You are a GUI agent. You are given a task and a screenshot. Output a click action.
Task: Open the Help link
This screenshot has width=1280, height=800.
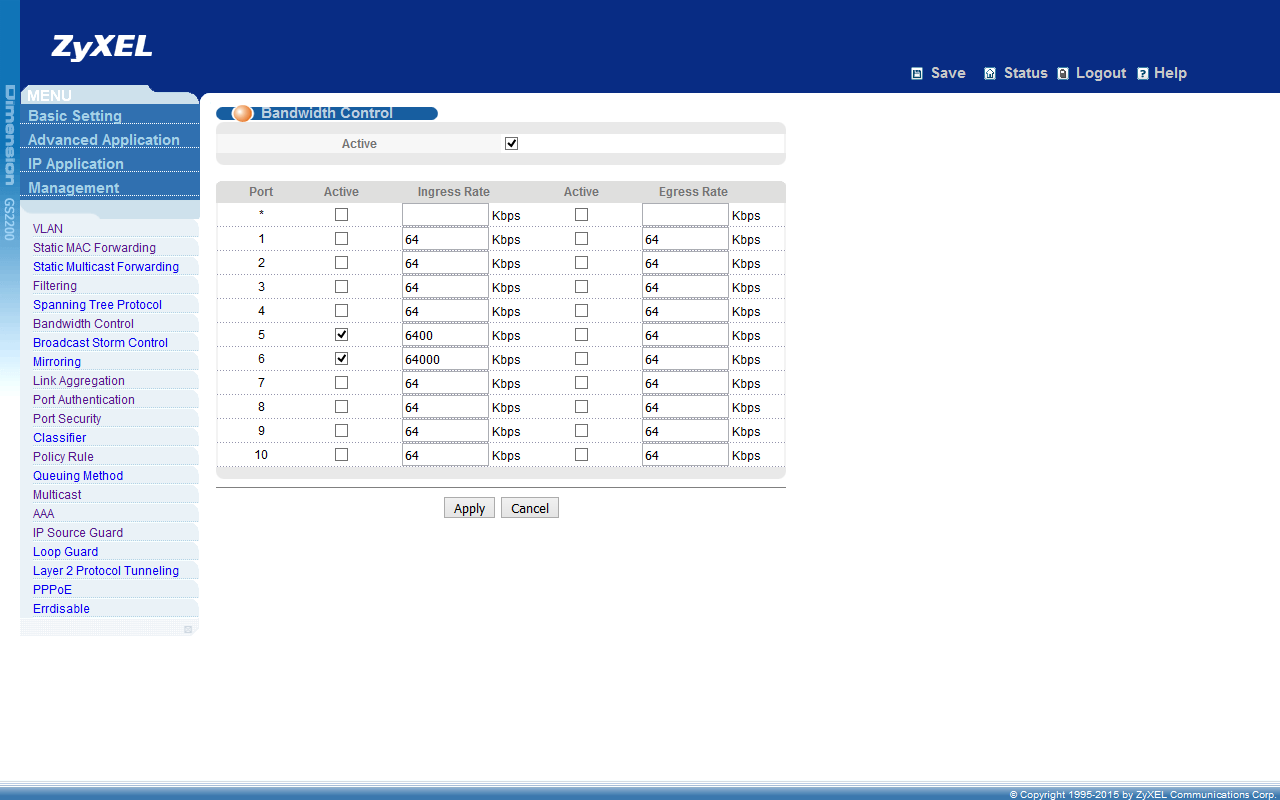click(x=1170, y=73)
